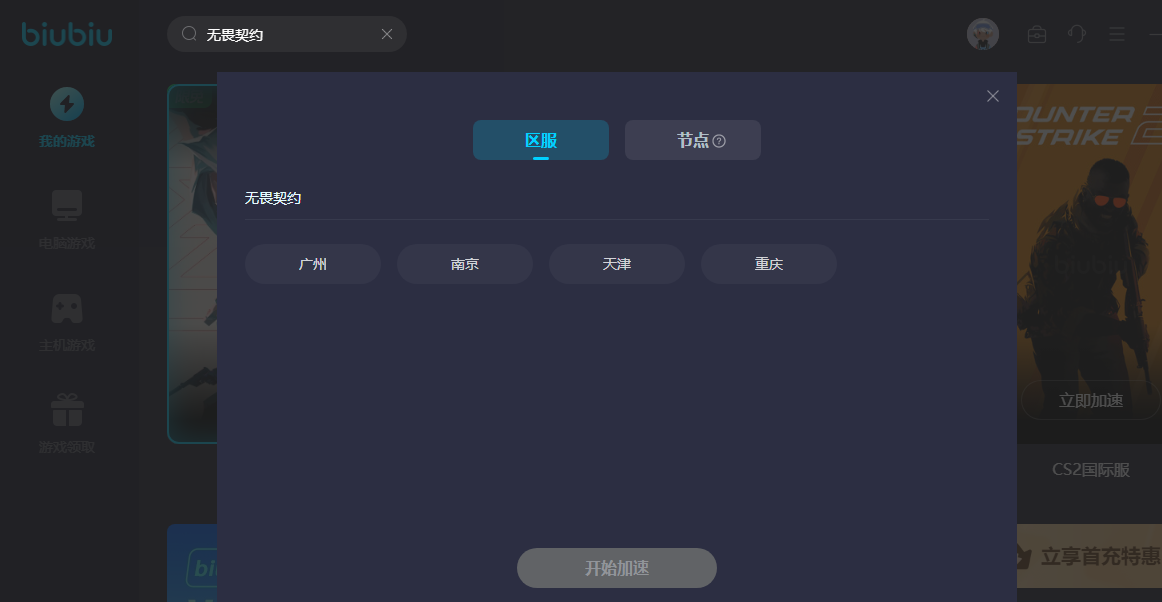
Task: Switch to the 节点 tab
Action: [693, 140]
